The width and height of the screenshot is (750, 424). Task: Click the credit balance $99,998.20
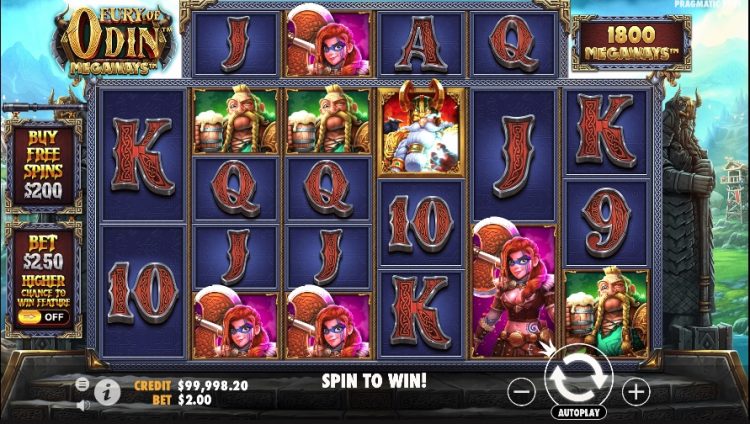pos(212,386)
